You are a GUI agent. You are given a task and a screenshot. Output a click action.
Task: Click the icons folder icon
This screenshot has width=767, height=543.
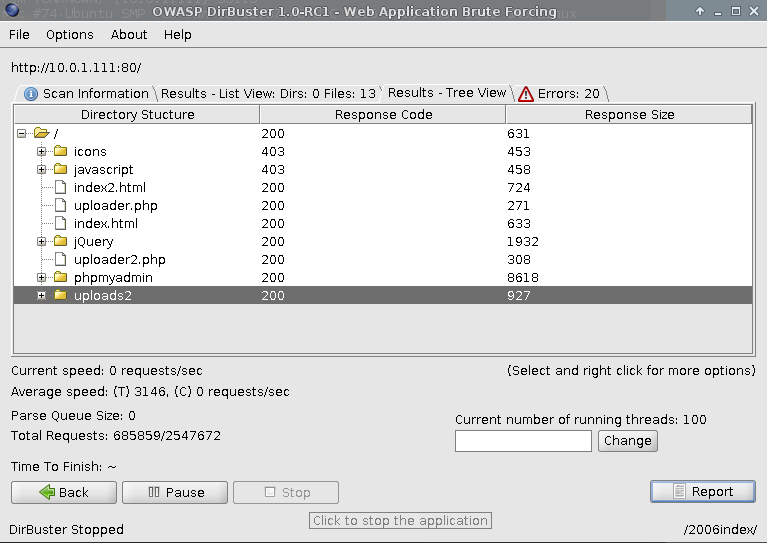point(60,152)
